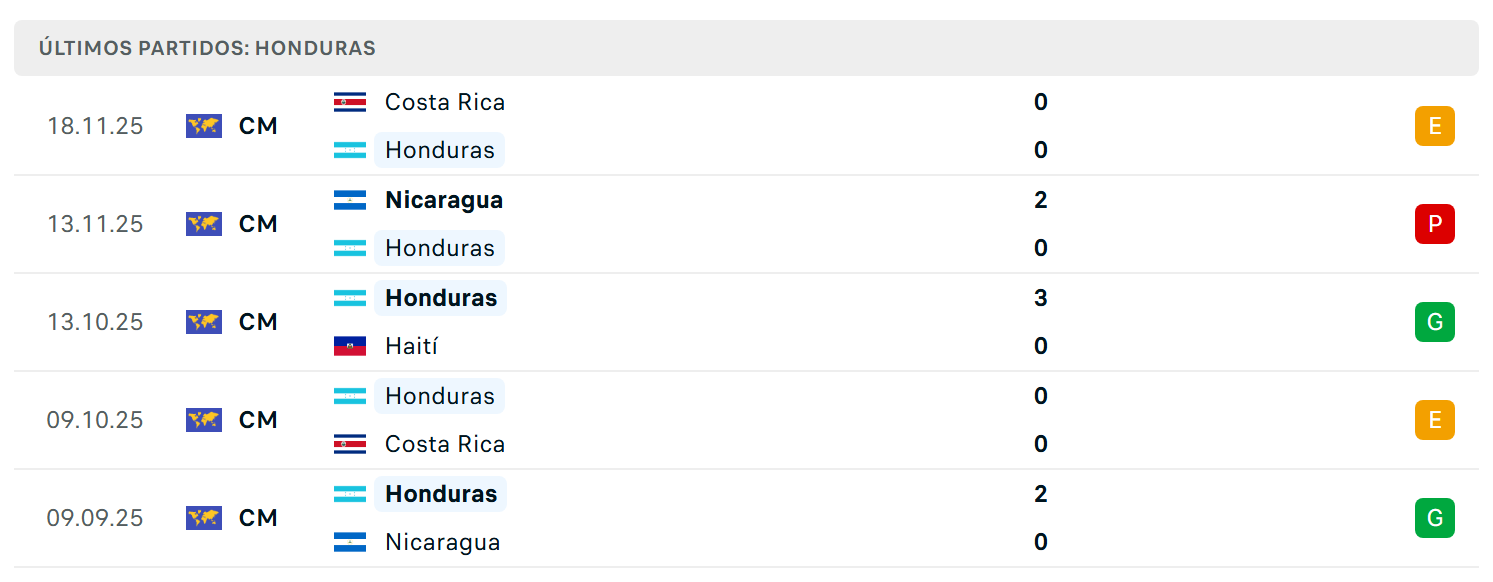Screen dimensions: 1493x582
Task: Click the Honduras flag in 13.10.25 match
Action: pos(350,298)
